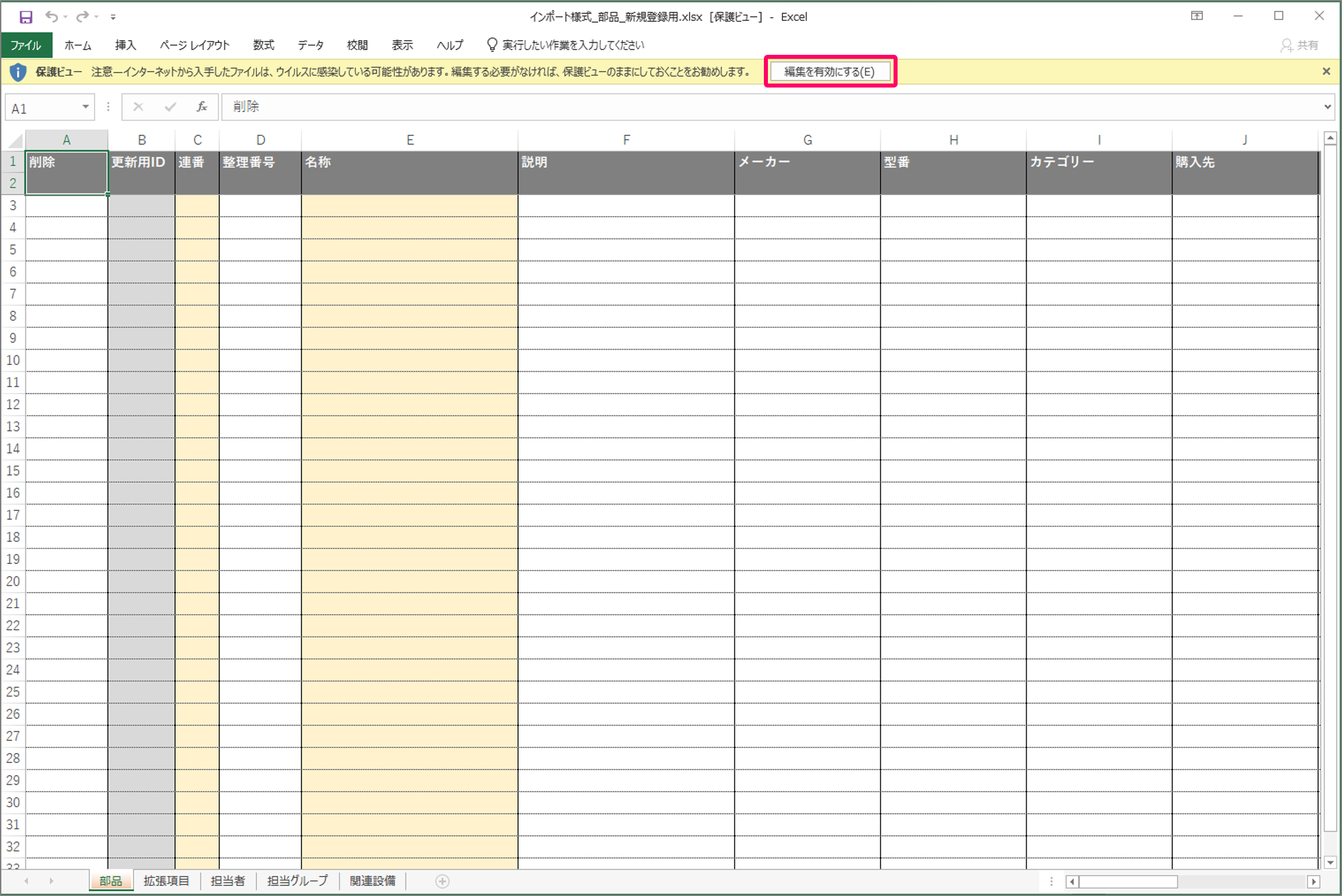The image size is (1342, 896).
Task: Open the ファイル menu tab
Action: [x=26, y=45]
